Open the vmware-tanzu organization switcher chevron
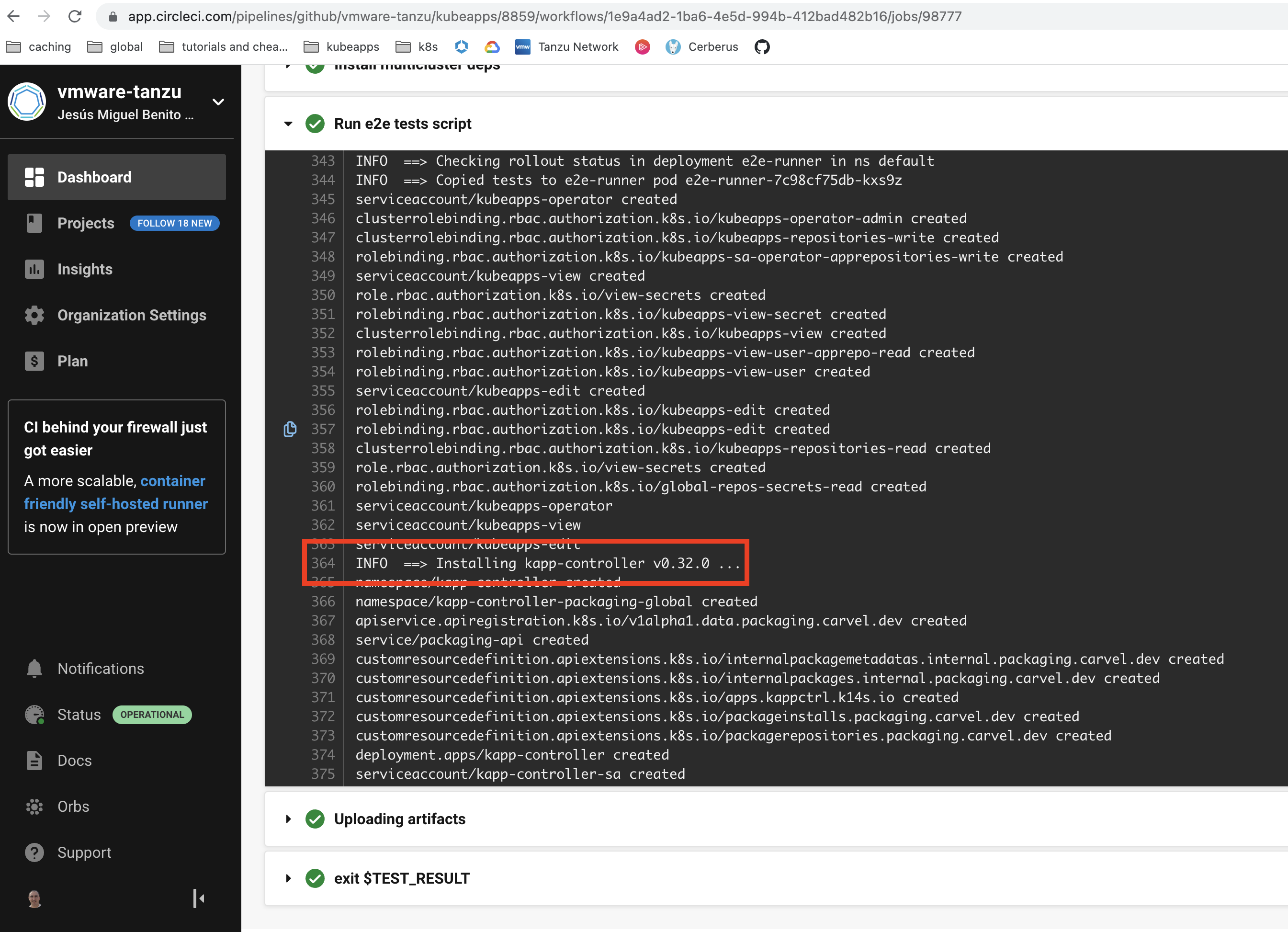 pos(218,102)
